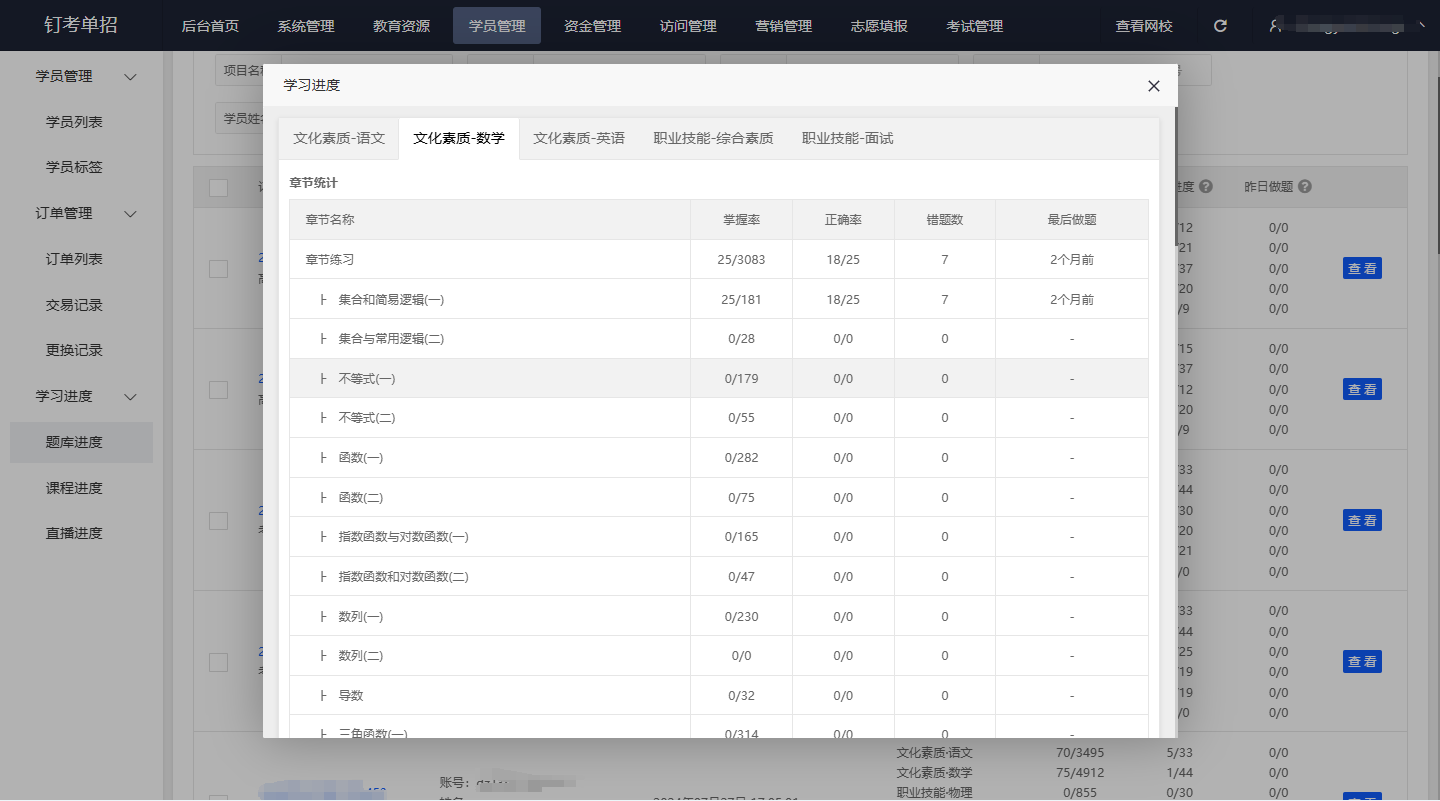Tick the second student row checkbox
The height and width of the screenshot is (801, 1440).
coord(218,389)
